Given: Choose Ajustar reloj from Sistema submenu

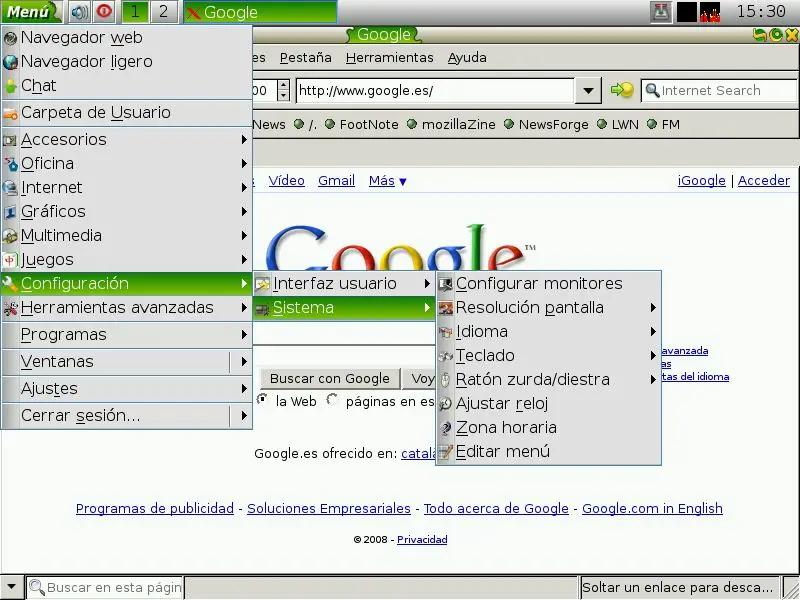Looking at the screenshot, I should coord(548,404).
